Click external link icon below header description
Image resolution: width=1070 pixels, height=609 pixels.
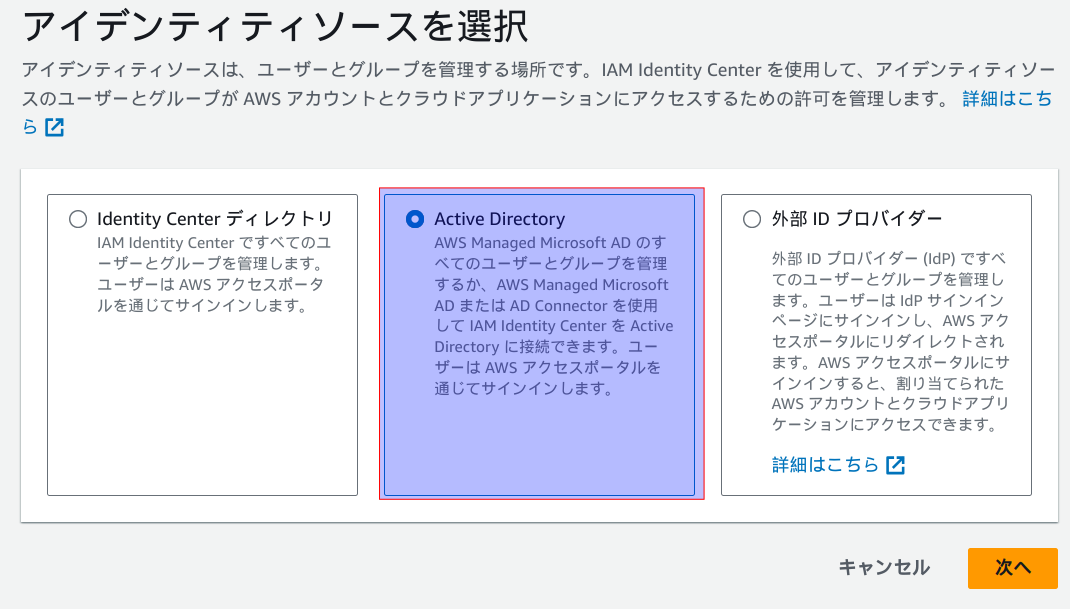point(55,127)
